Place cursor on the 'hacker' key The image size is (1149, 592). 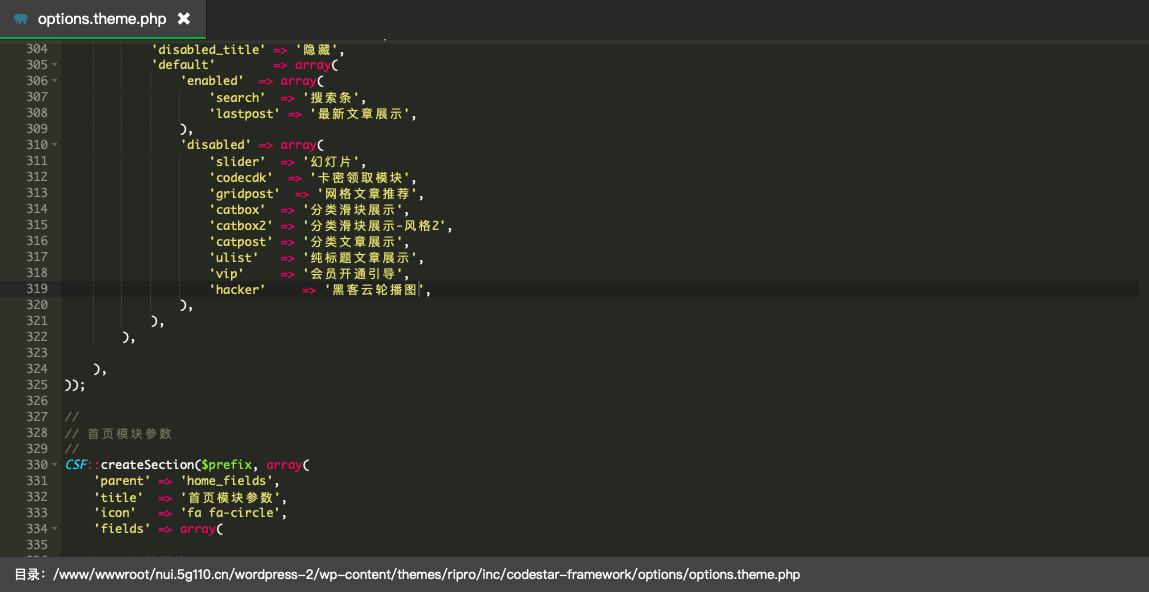(x=237, y=289)
